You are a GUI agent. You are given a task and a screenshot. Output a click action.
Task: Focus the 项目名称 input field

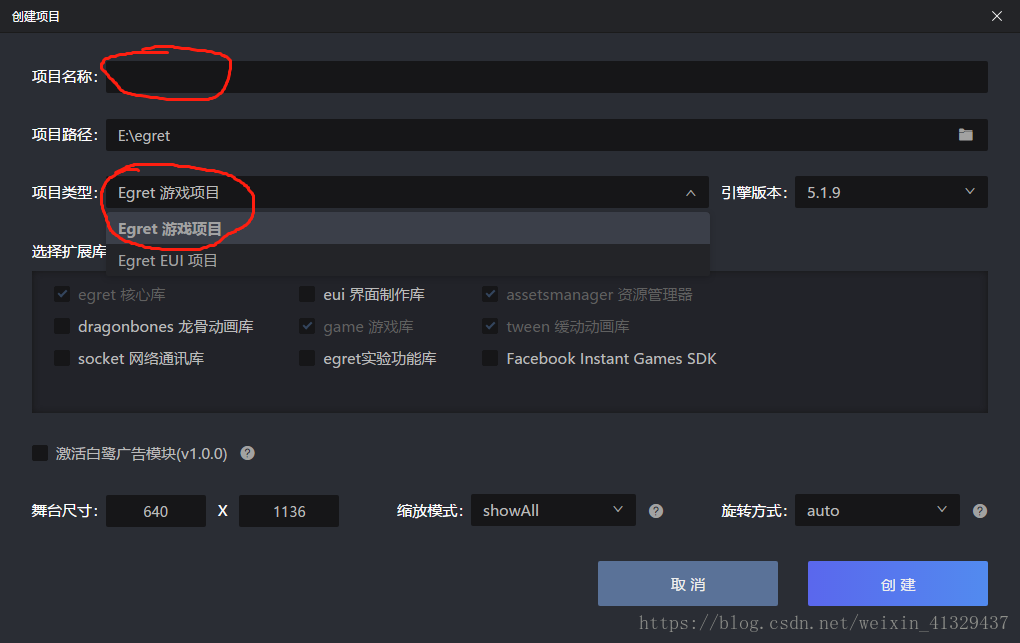coord(546,77)
